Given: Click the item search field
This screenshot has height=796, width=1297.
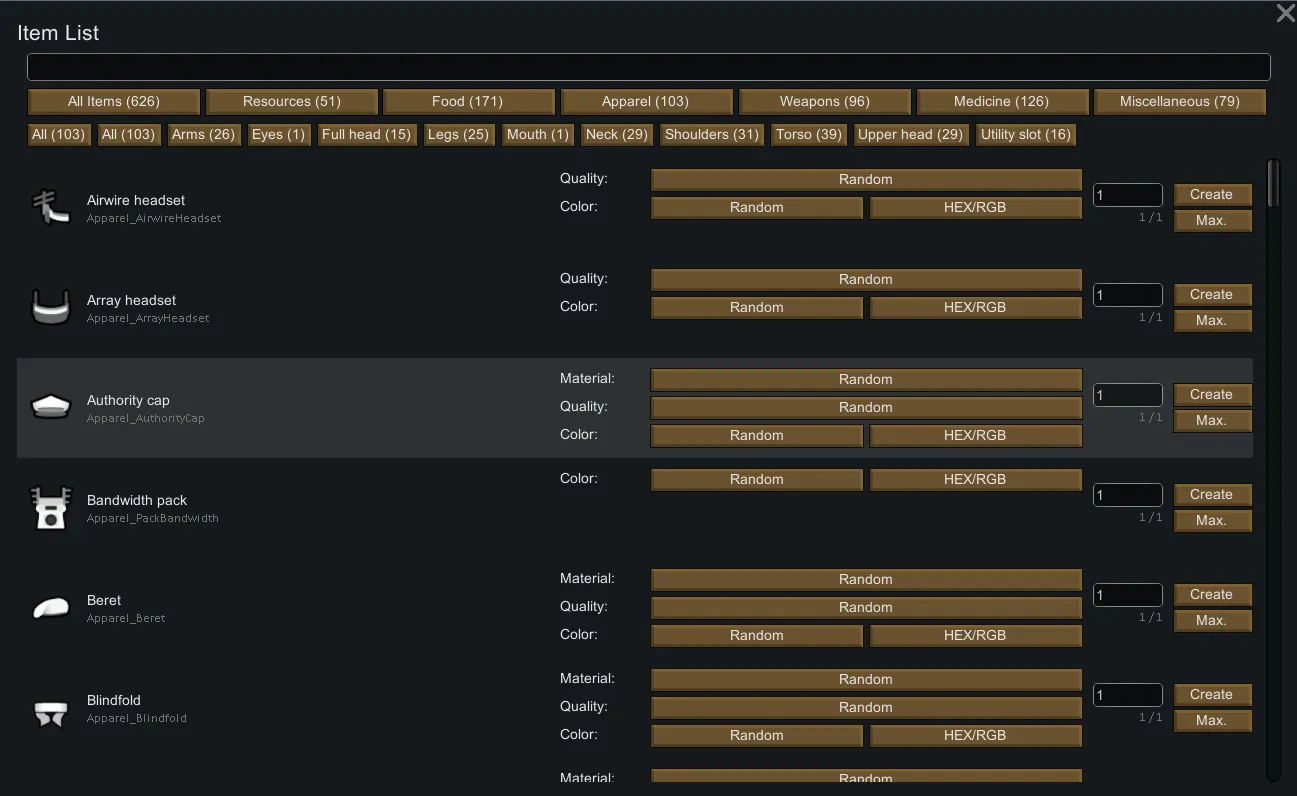Looking at the screenshot, I should [648, 67].
